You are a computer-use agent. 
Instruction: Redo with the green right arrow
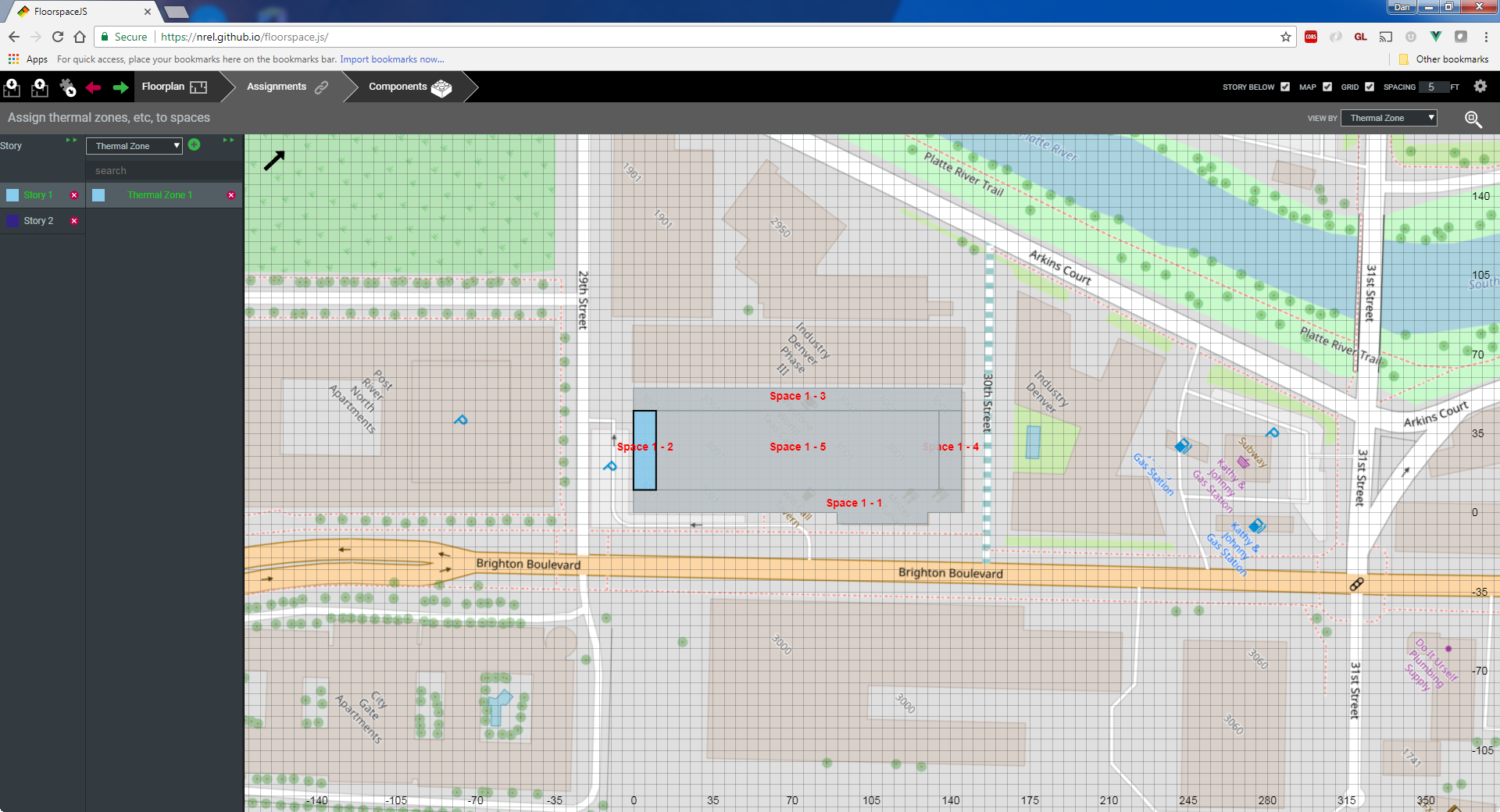120,87
